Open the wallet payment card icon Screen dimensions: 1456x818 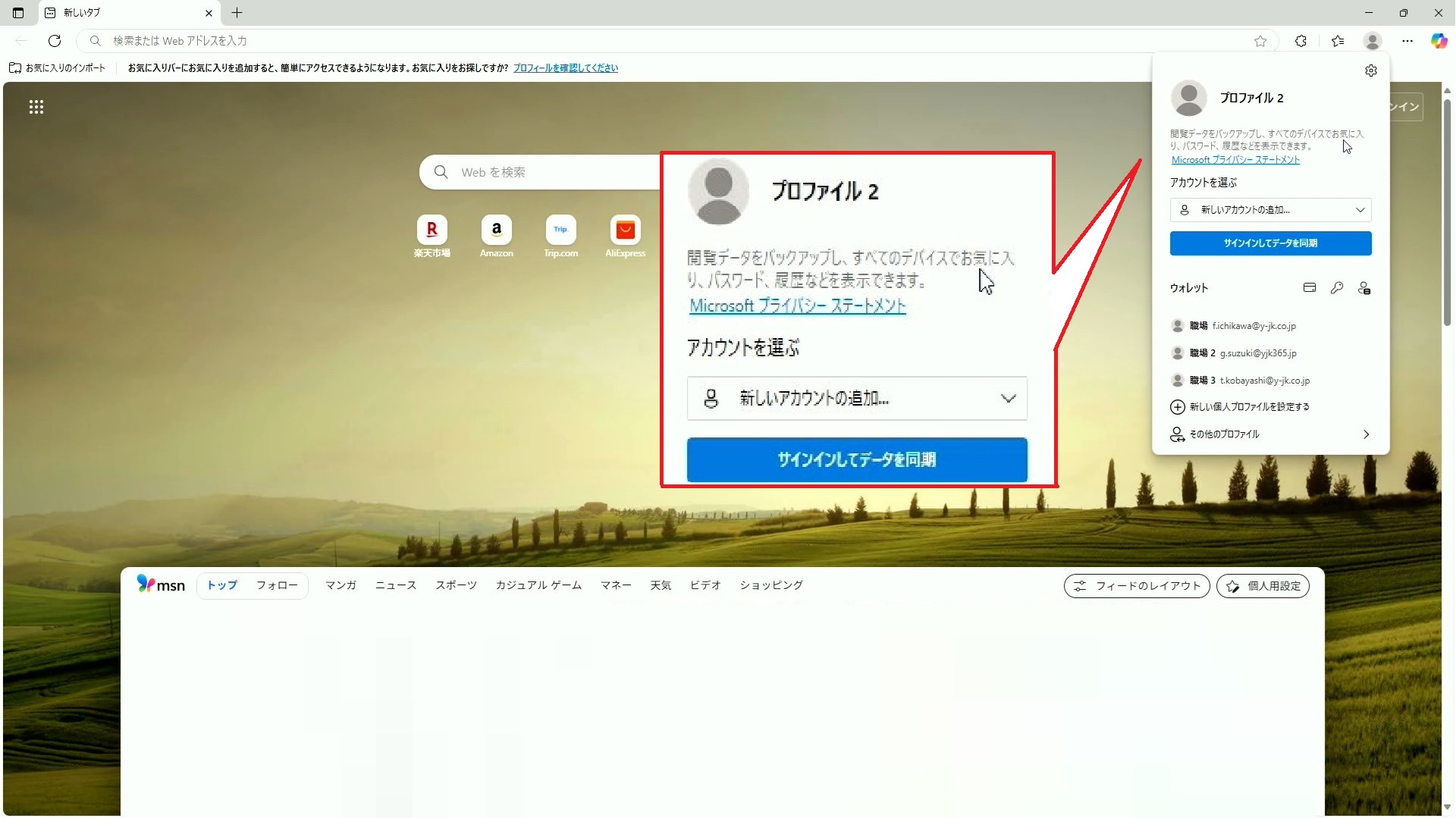click(1309, 287)
